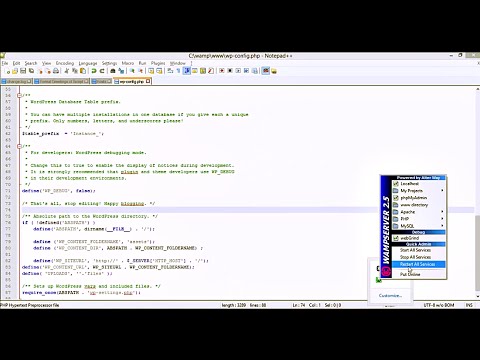Toggle the highlighted Indent Guide button
This screenshot has height=360, width=480.
point(187,71)
